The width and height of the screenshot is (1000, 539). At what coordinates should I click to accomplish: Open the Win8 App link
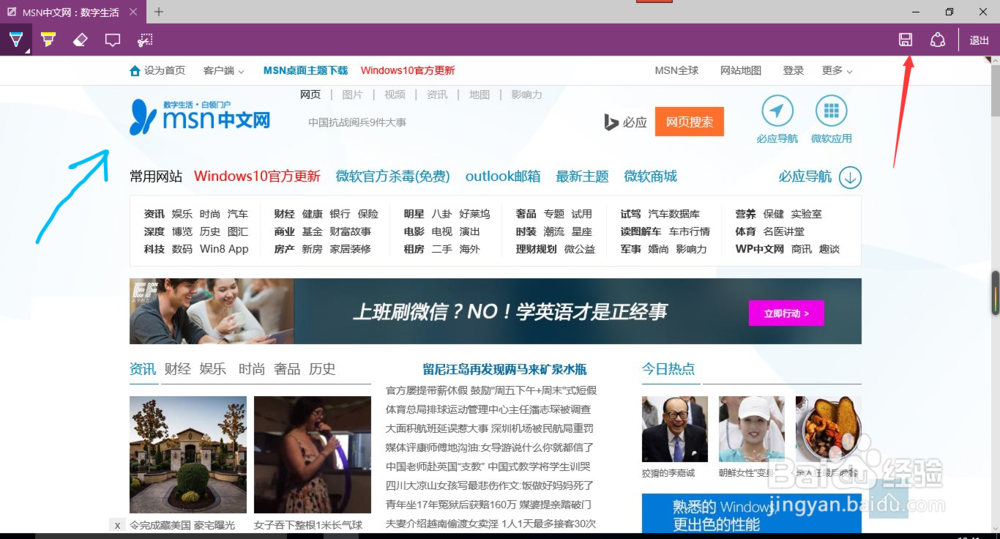click(224, 249)
